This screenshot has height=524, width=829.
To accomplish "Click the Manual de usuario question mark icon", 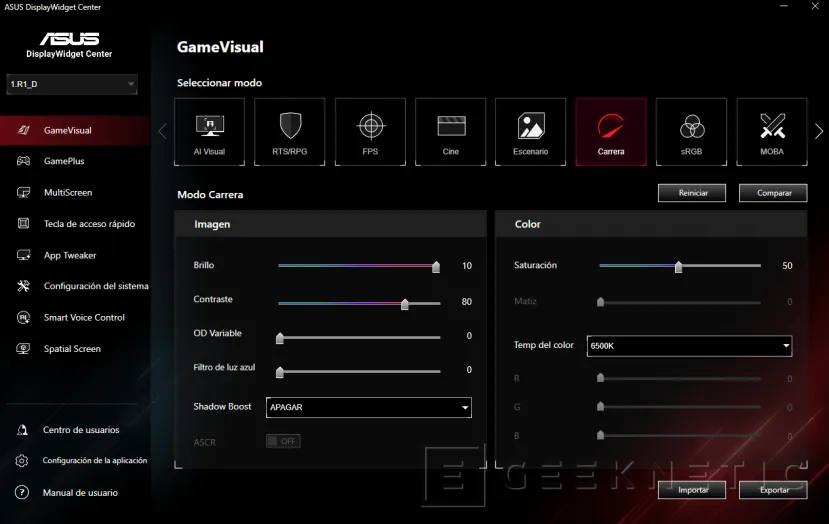I will (x=22, y=492).
